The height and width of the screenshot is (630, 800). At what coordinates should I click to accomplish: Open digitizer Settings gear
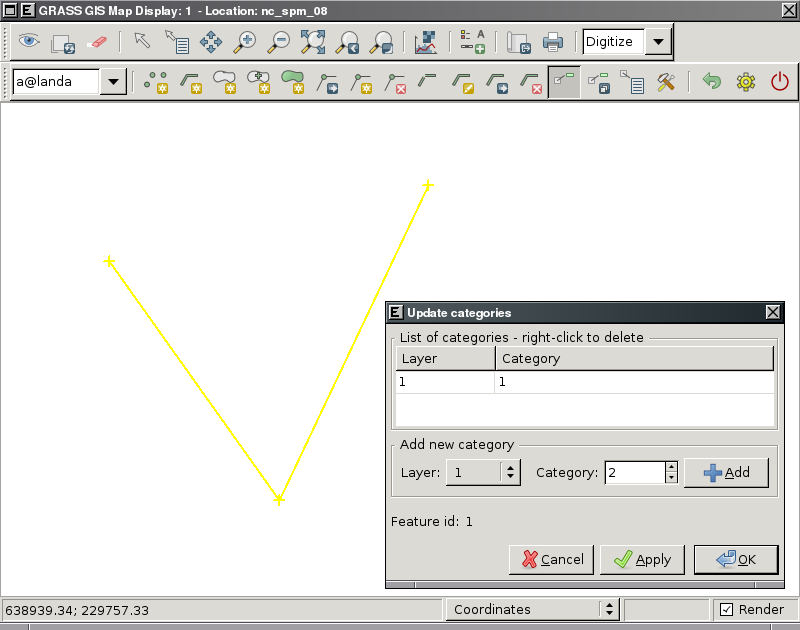[x=746, y=82]
